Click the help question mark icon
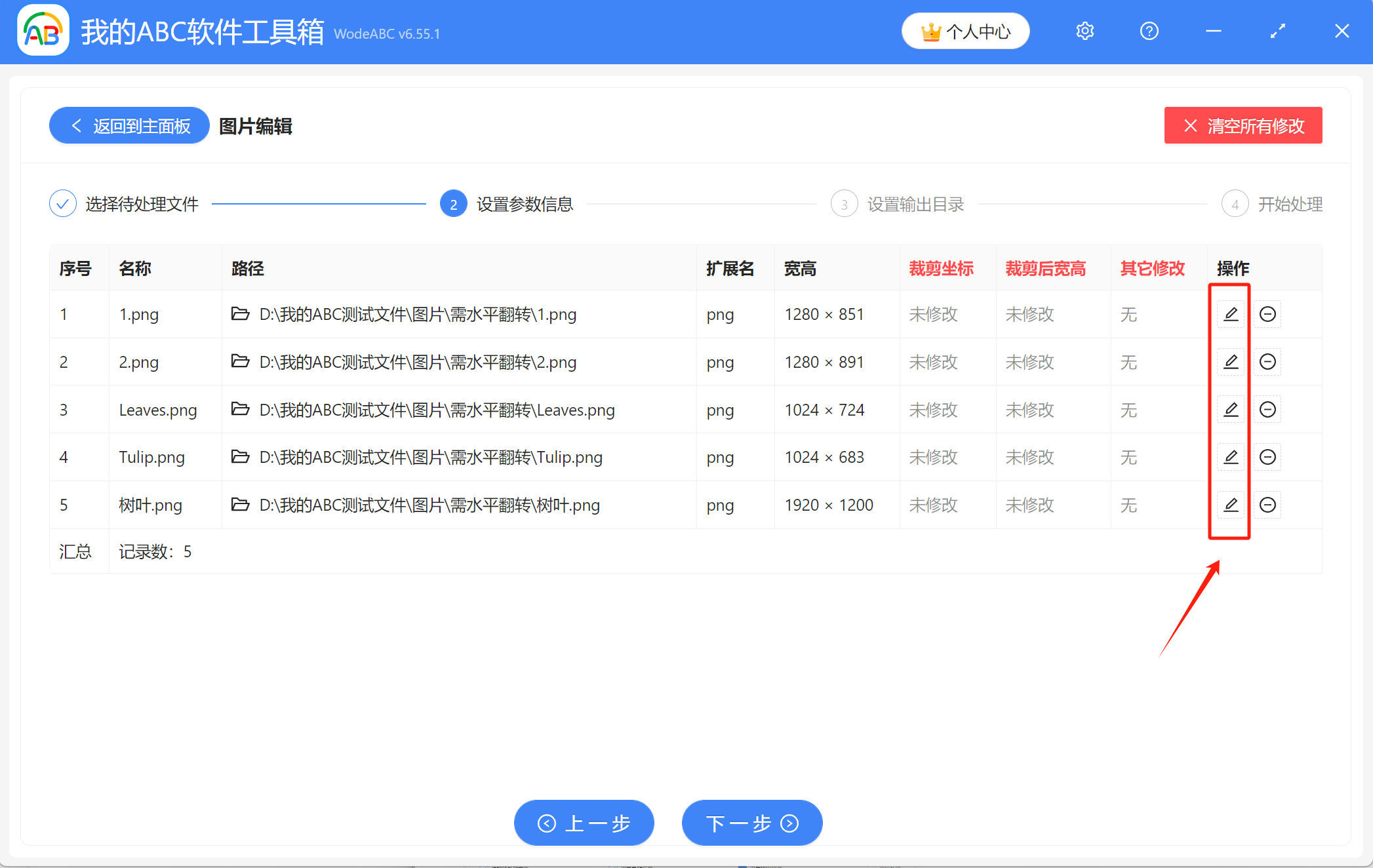Viewport: 1373px width, 868px height. [x=1149, y=31]
